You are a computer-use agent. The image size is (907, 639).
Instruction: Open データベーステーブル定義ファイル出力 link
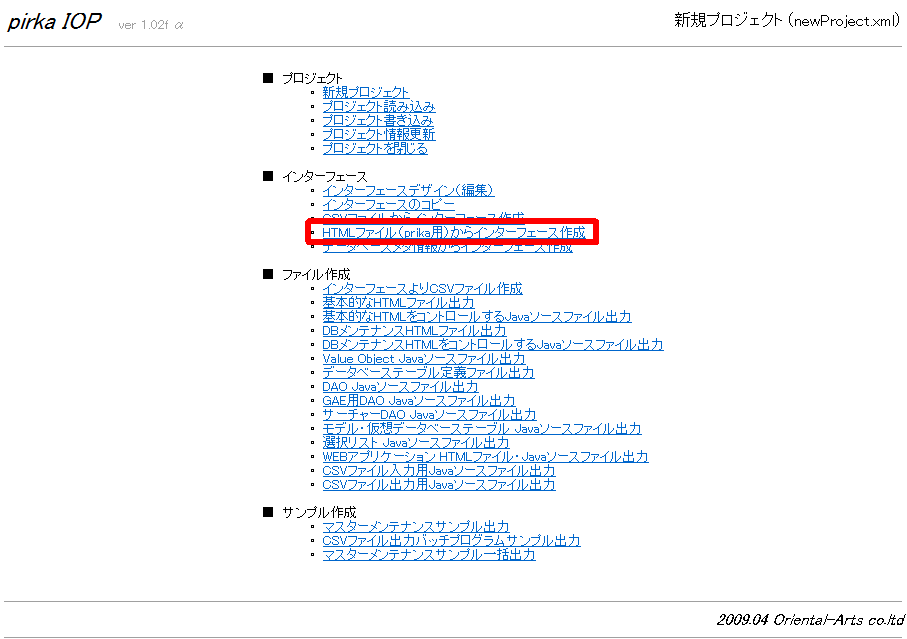pos(428,373)
